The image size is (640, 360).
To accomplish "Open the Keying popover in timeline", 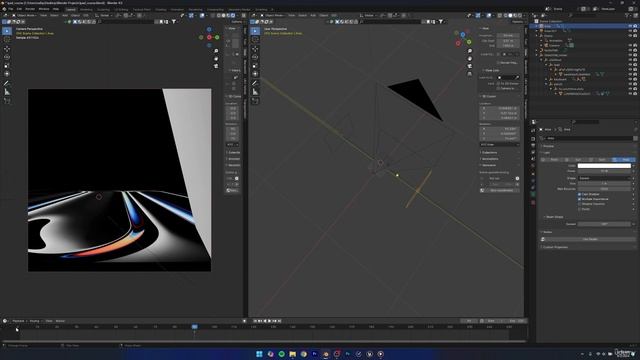I will click(x=35, y=321).
